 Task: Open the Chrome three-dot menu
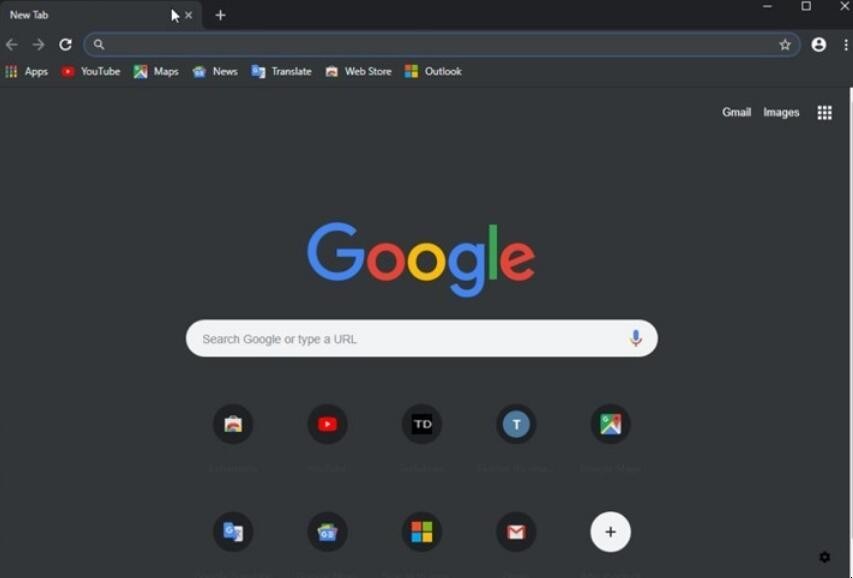coord(845,45)
